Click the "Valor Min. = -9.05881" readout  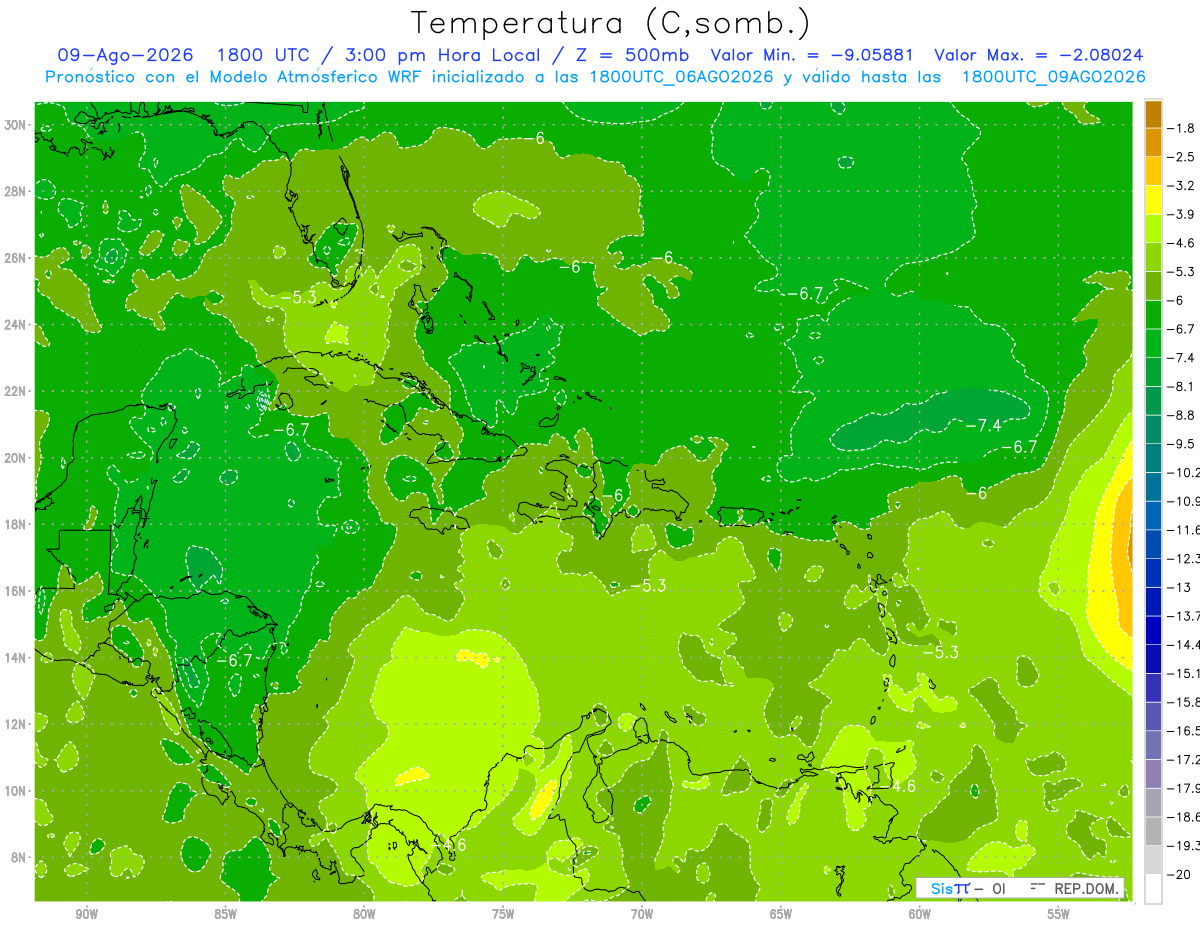pyautogui.click(x=812, y=55)
